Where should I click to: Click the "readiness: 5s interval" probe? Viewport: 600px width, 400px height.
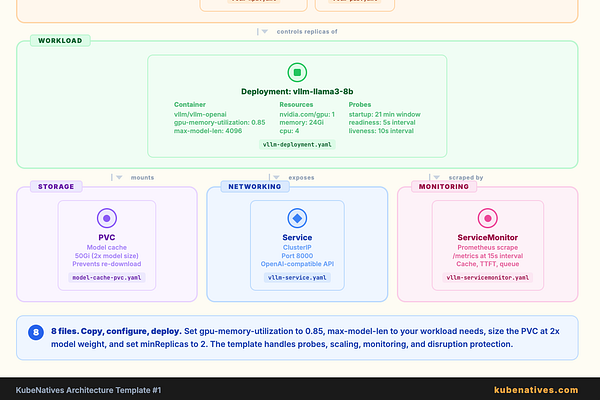(x=382, y=122)
